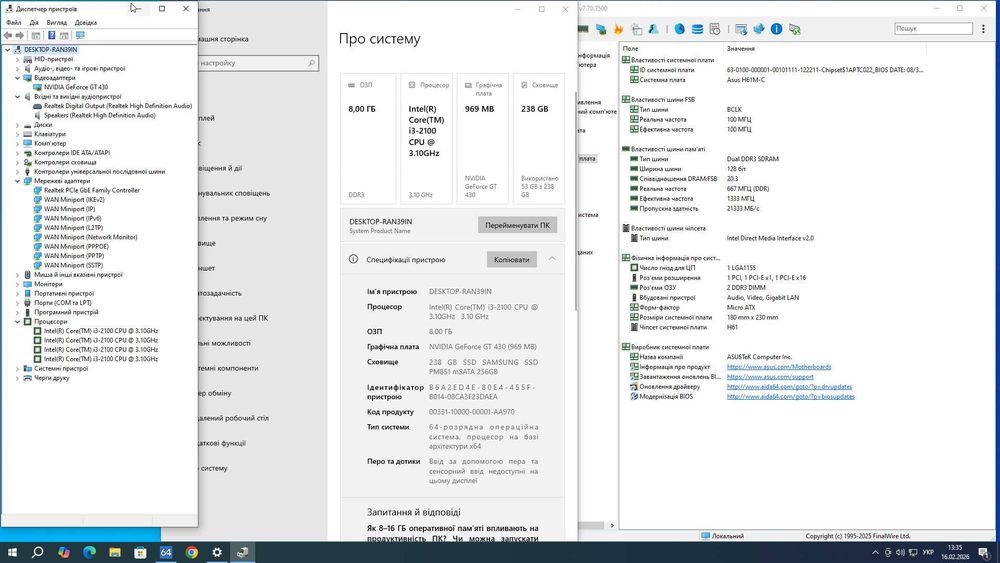Click the Пошук search field in AIDA64
The image size is (1000, 563).
[x=933, y=29]
